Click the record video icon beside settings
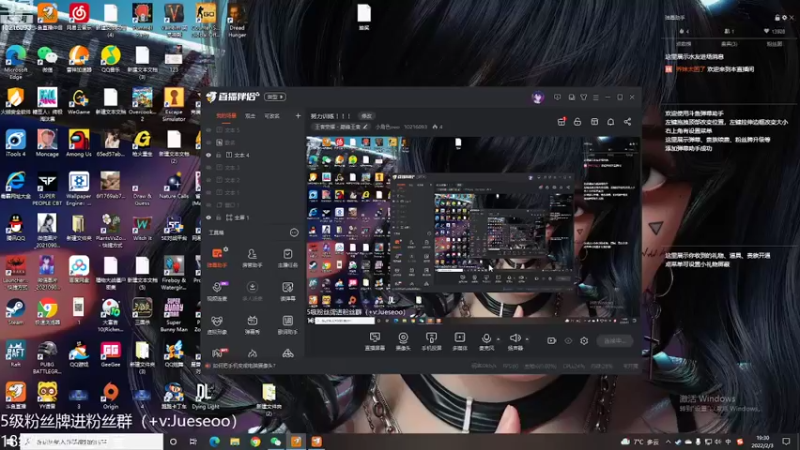 click(552, 340)
